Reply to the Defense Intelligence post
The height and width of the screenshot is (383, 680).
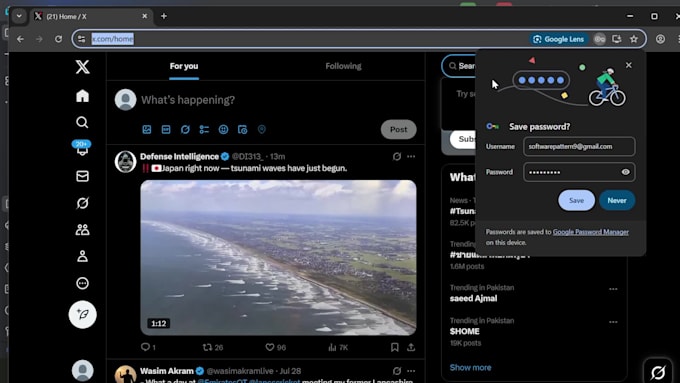tap(148, 347)
